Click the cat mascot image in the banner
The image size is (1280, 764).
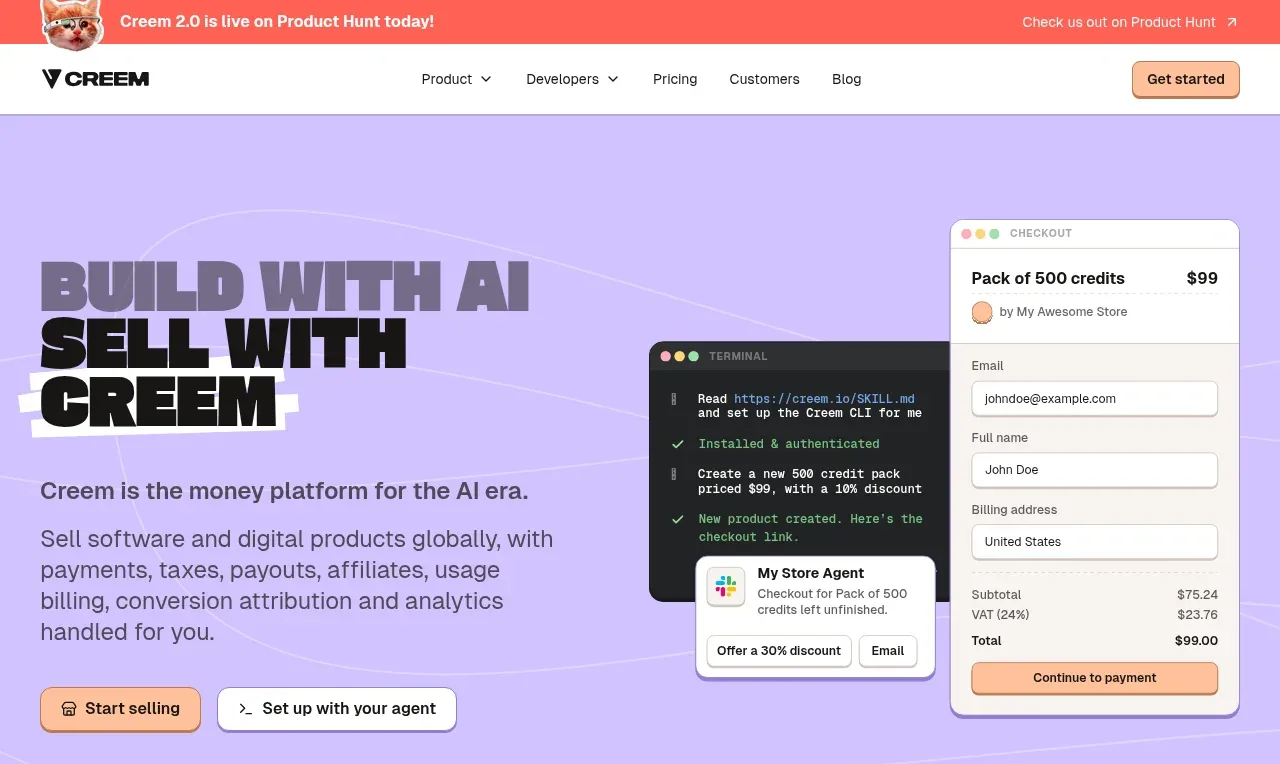[72, 24]
